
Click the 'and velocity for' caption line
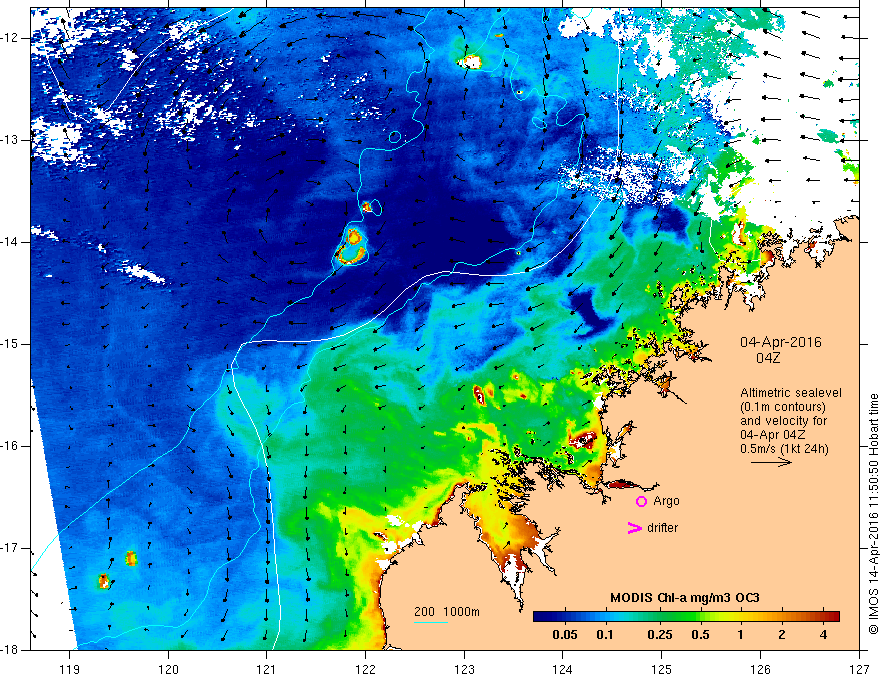tap(783, 421)
